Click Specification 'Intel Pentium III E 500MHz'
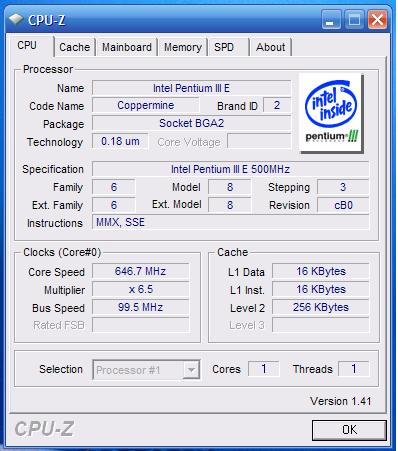Screen dimensions: 398x451 (230, 169)
